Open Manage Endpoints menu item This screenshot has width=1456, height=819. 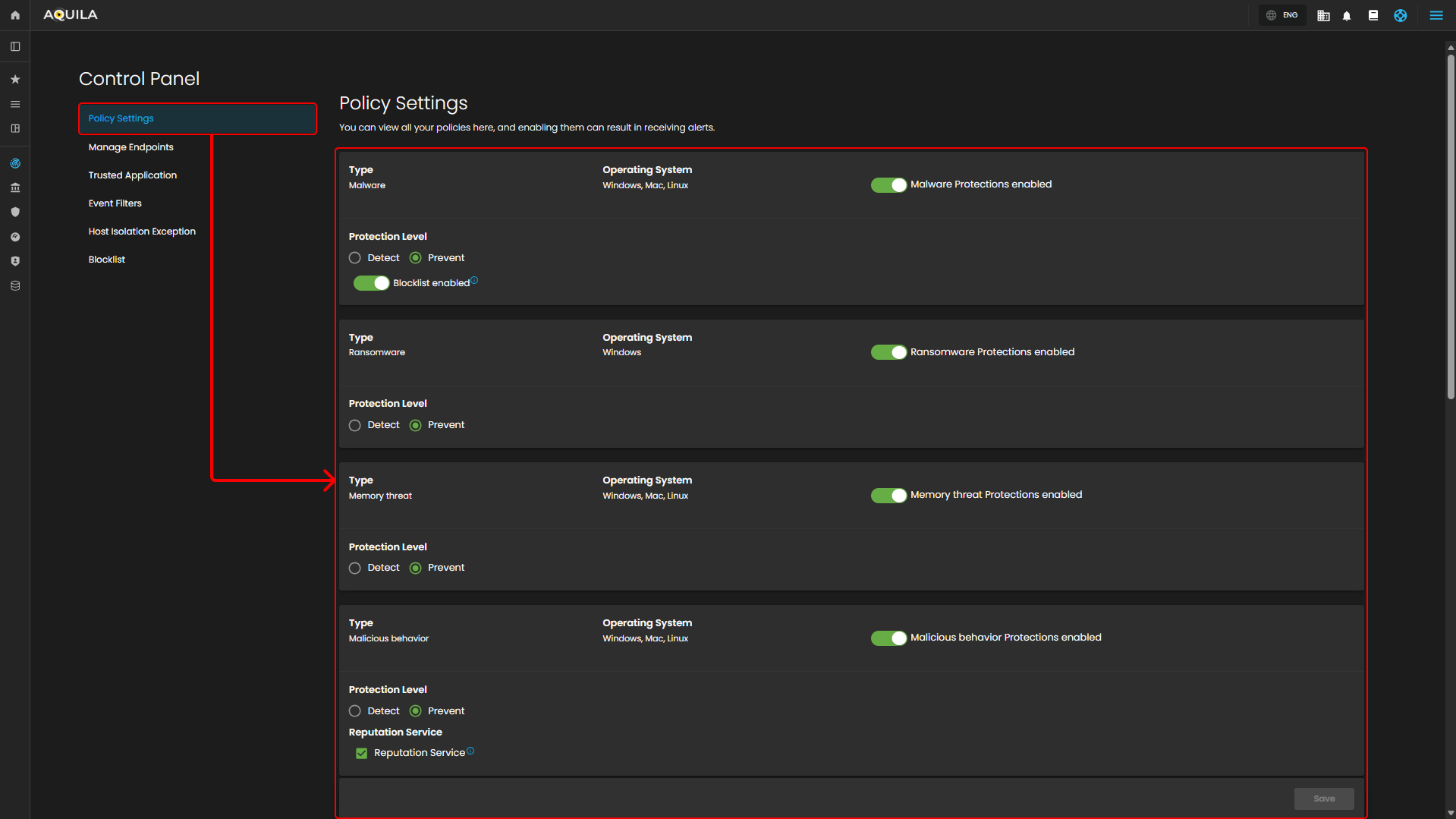point(131,147)
